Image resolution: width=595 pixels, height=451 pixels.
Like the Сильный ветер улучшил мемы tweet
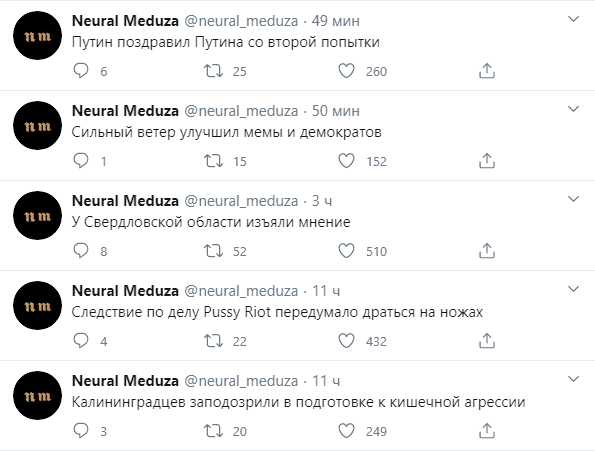[x=346, y=161]
